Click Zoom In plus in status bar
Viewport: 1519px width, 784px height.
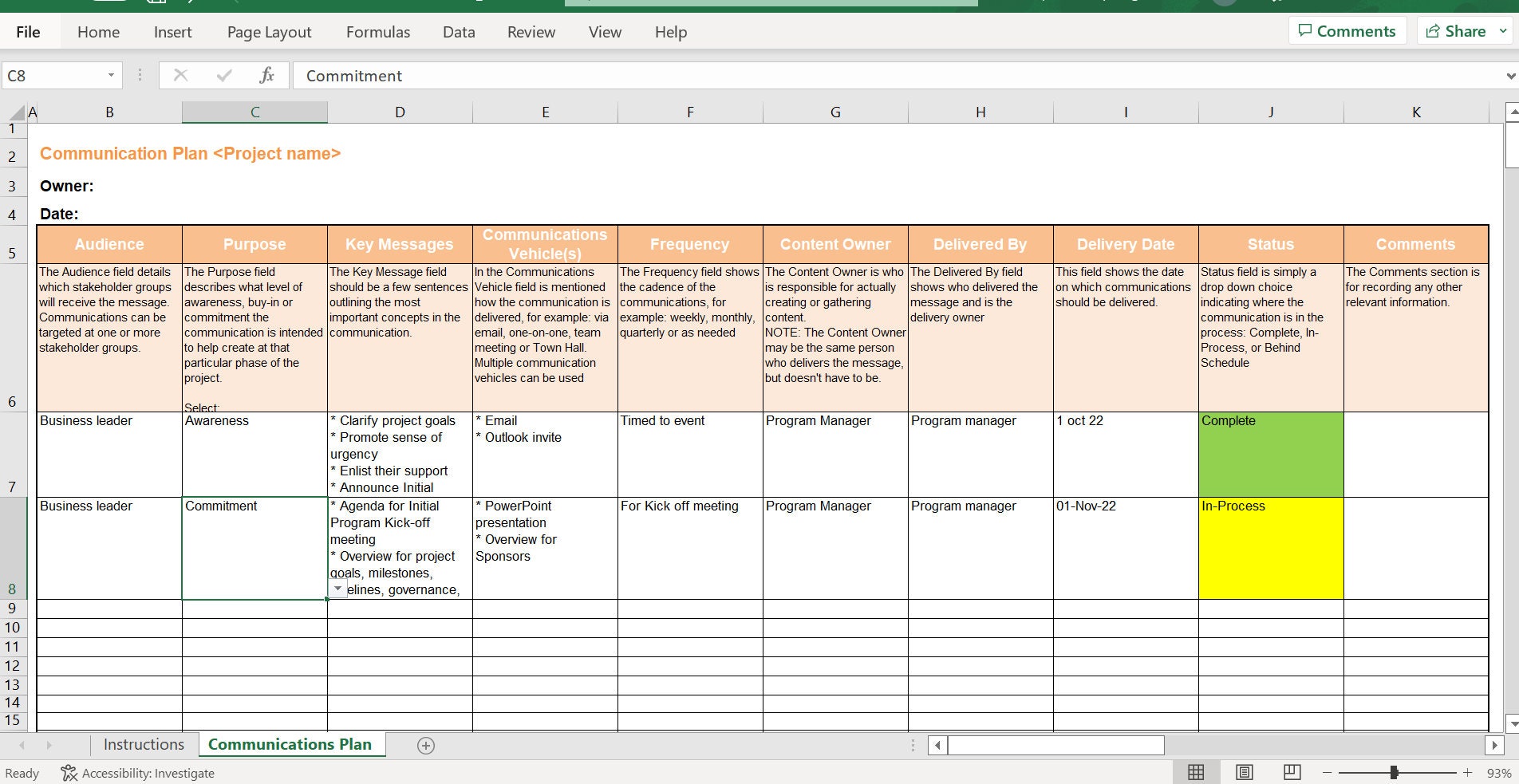(x=1466, y=772)
